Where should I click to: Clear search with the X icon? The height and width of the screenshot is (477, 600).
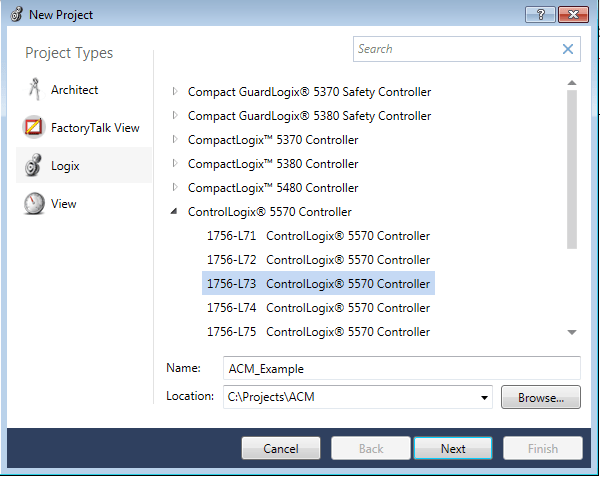[x=568, y=49]
